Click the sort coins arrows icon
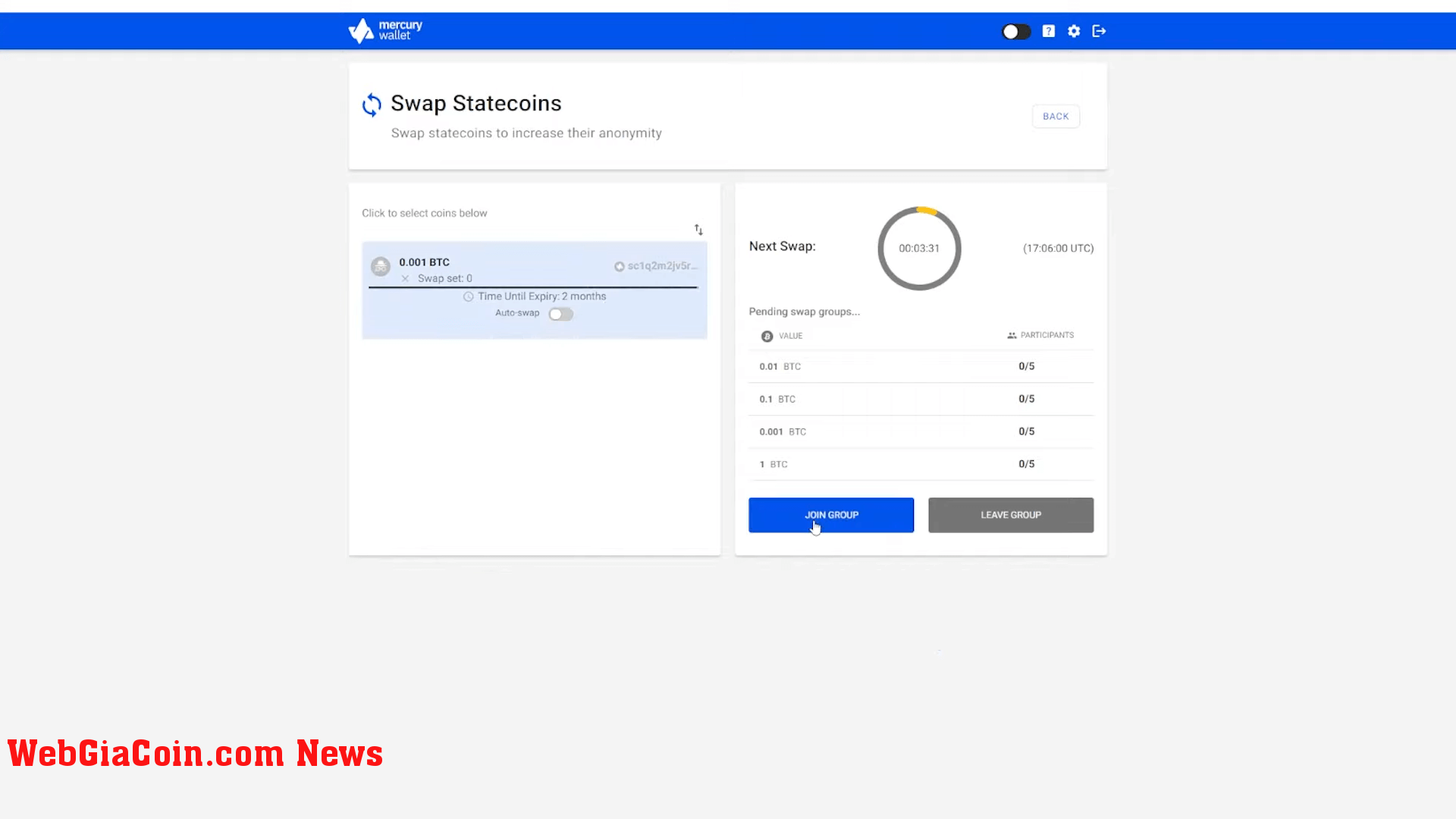Screen dimensions: 1456x819 pyautogui.click(x=698, y=229)
